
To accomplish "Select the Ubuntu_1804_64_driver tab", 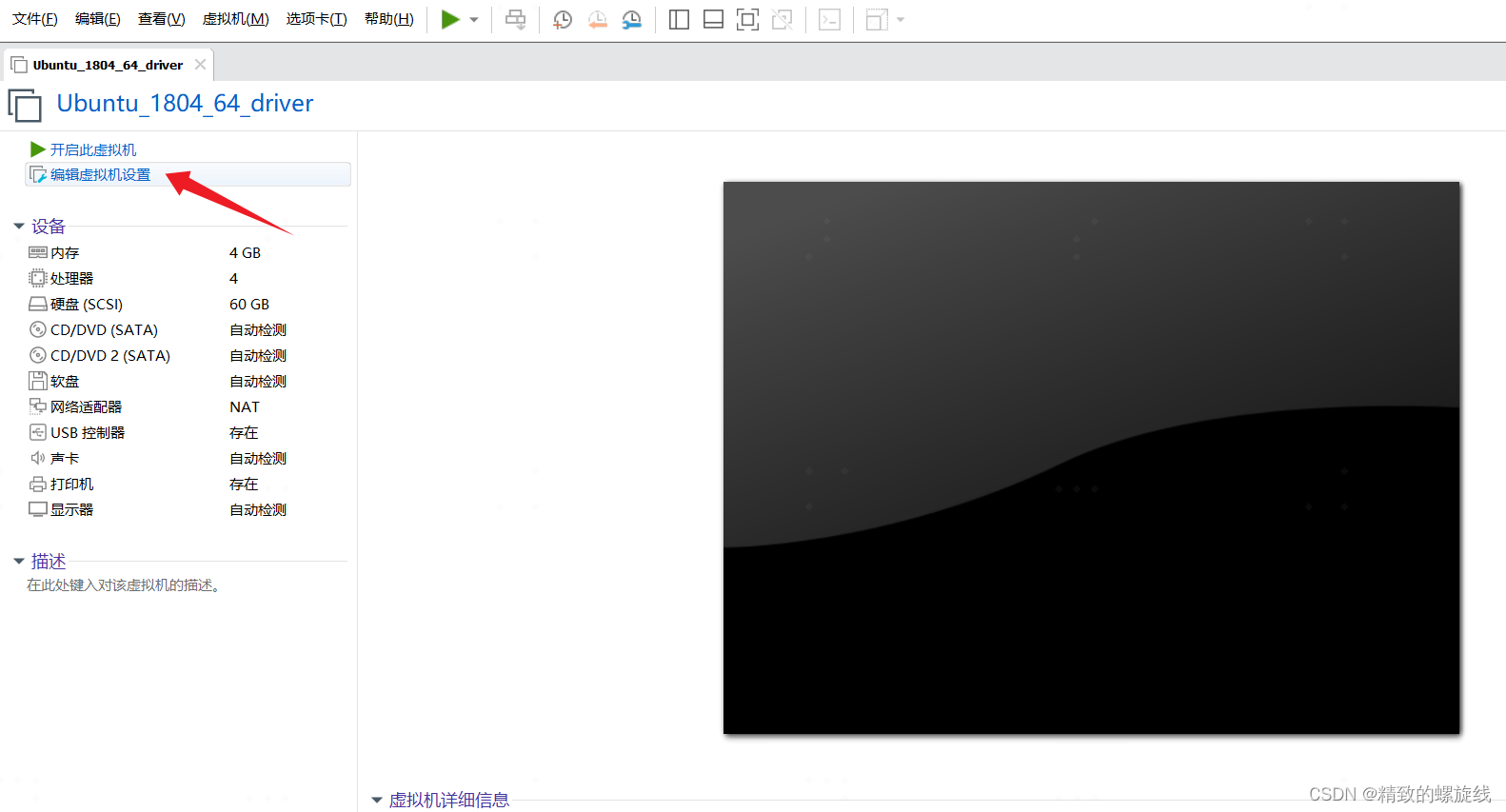I will [x=108, y=65].
